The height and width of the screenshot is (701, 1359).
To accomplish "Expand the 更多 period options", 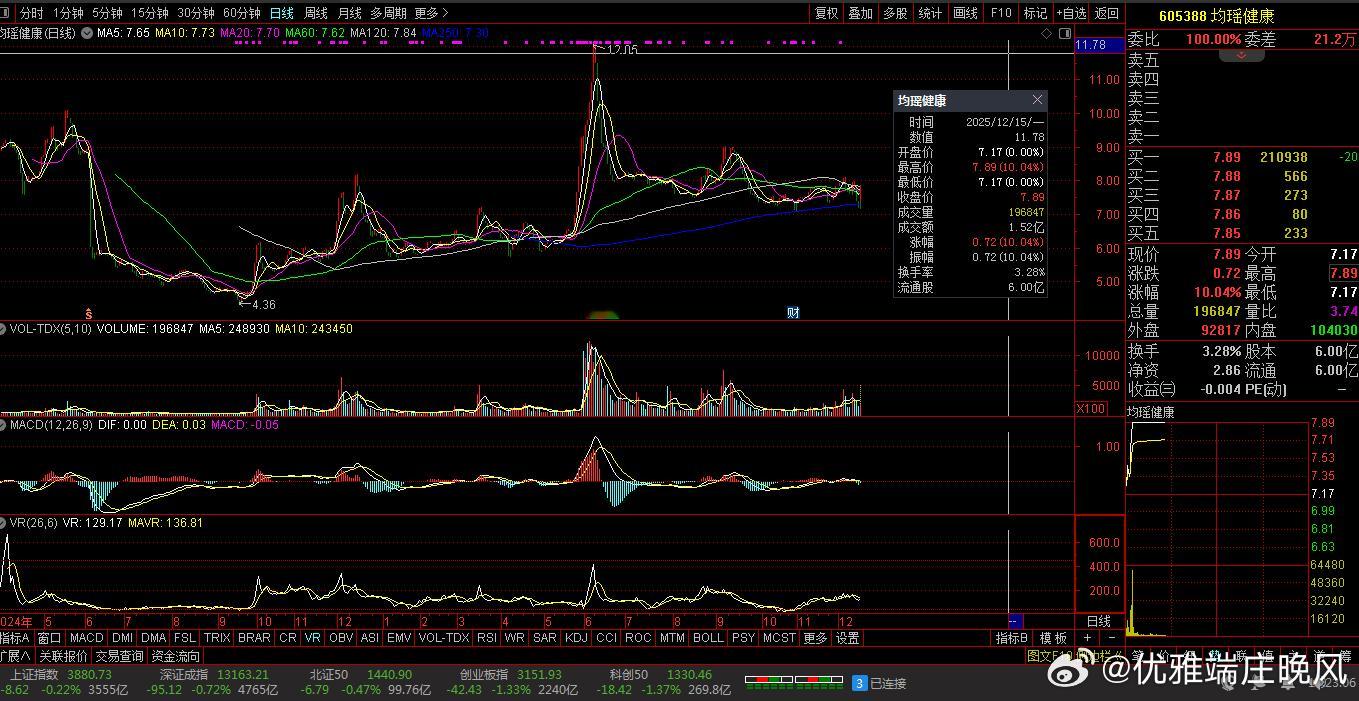I will click(x=430, y=13).
